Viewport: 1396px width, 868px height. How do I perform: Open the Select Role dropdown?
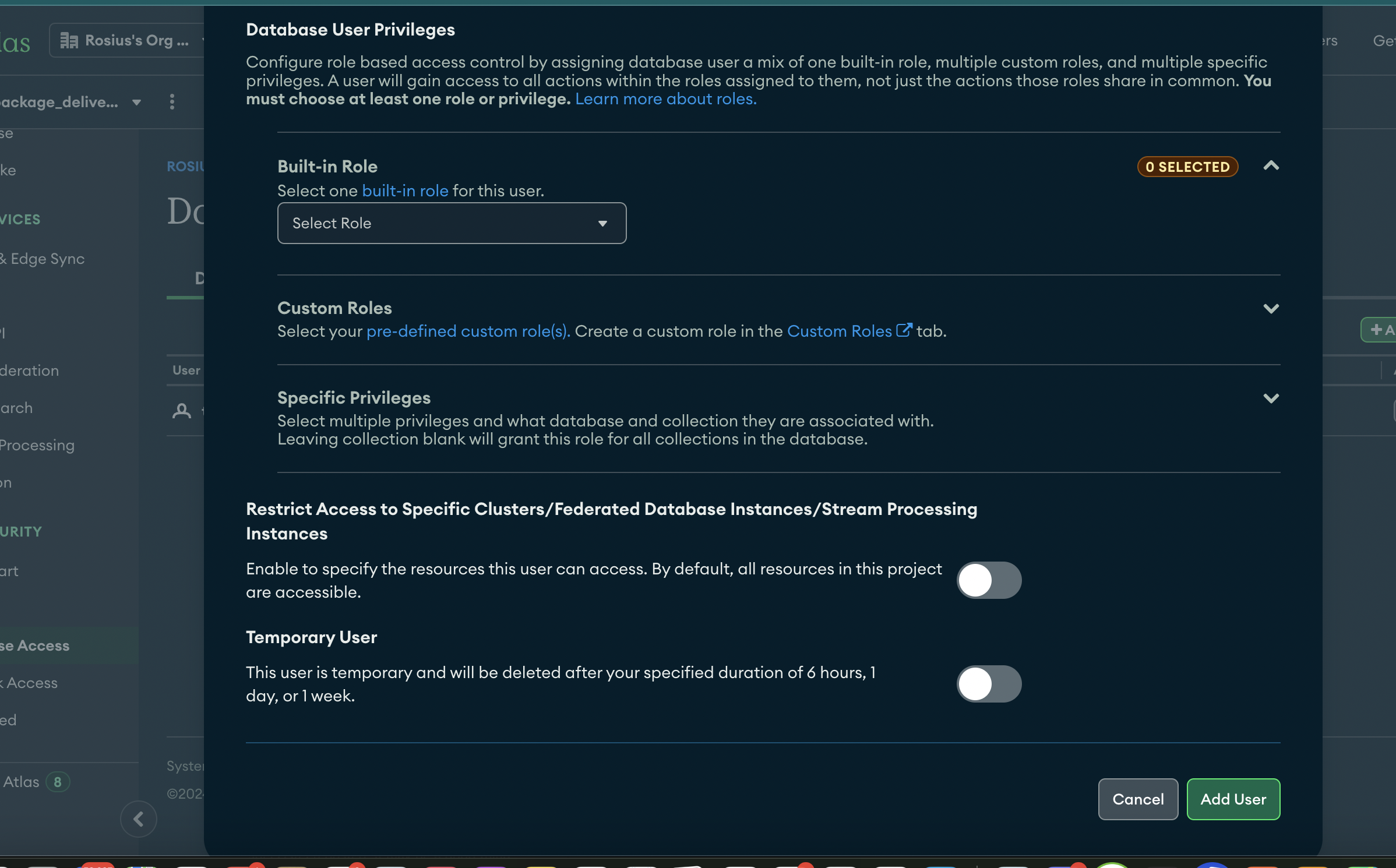pyautogui.click(x=452, y=223)
